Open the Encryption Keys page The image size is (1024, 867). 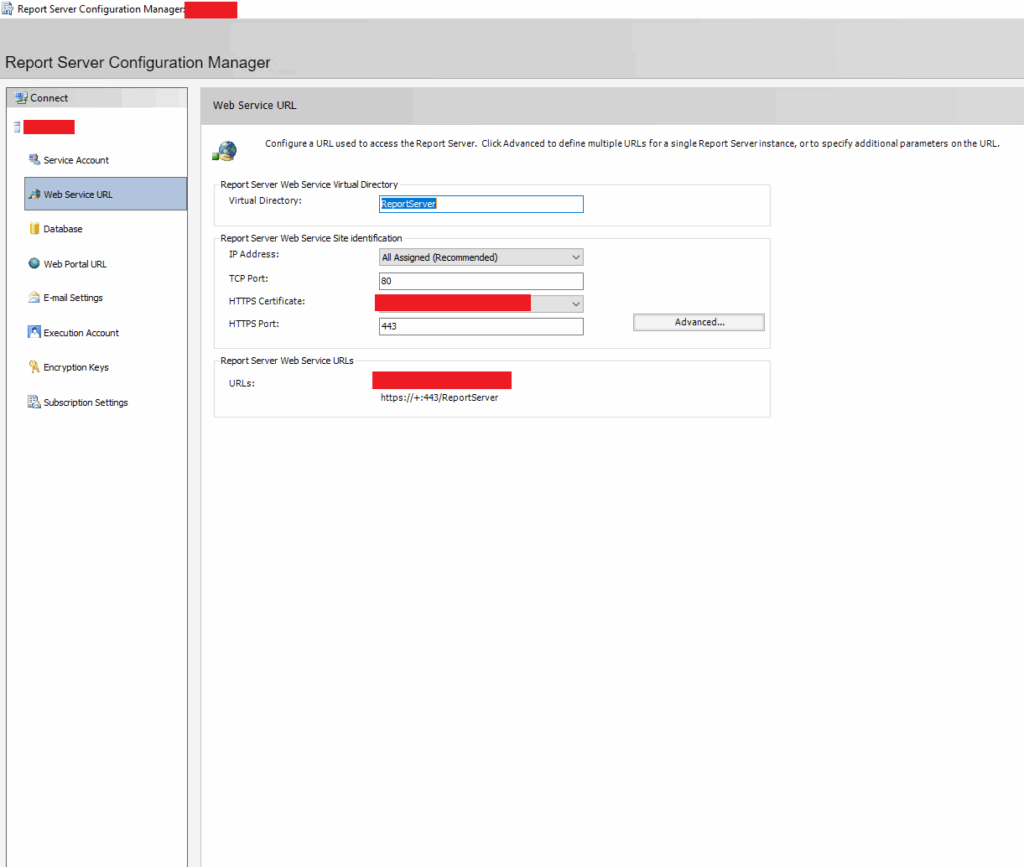[76, 368]
